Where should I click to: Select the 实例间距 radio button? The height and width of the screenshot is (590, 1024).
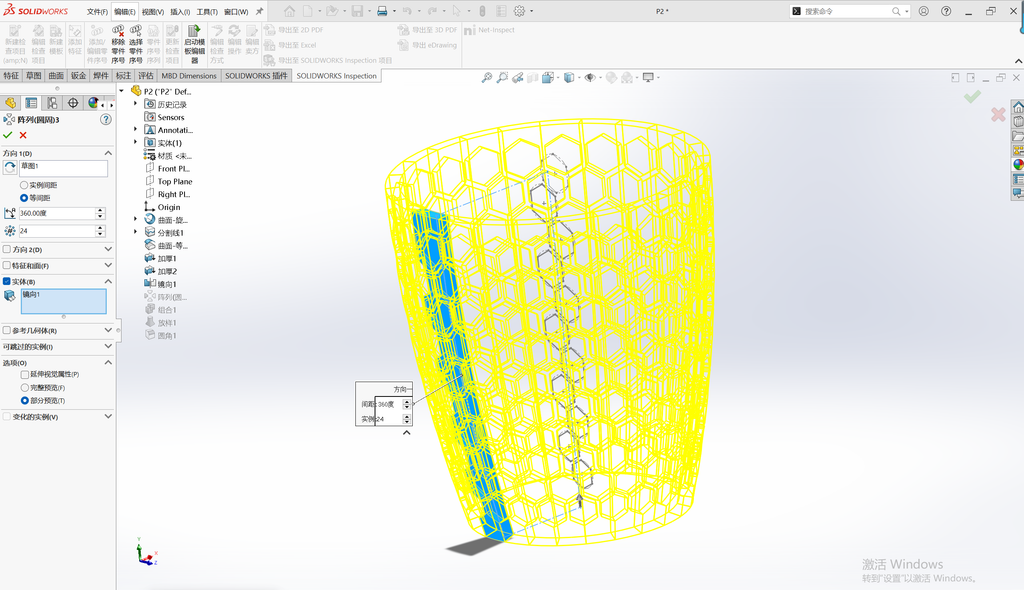coord(24,185)
